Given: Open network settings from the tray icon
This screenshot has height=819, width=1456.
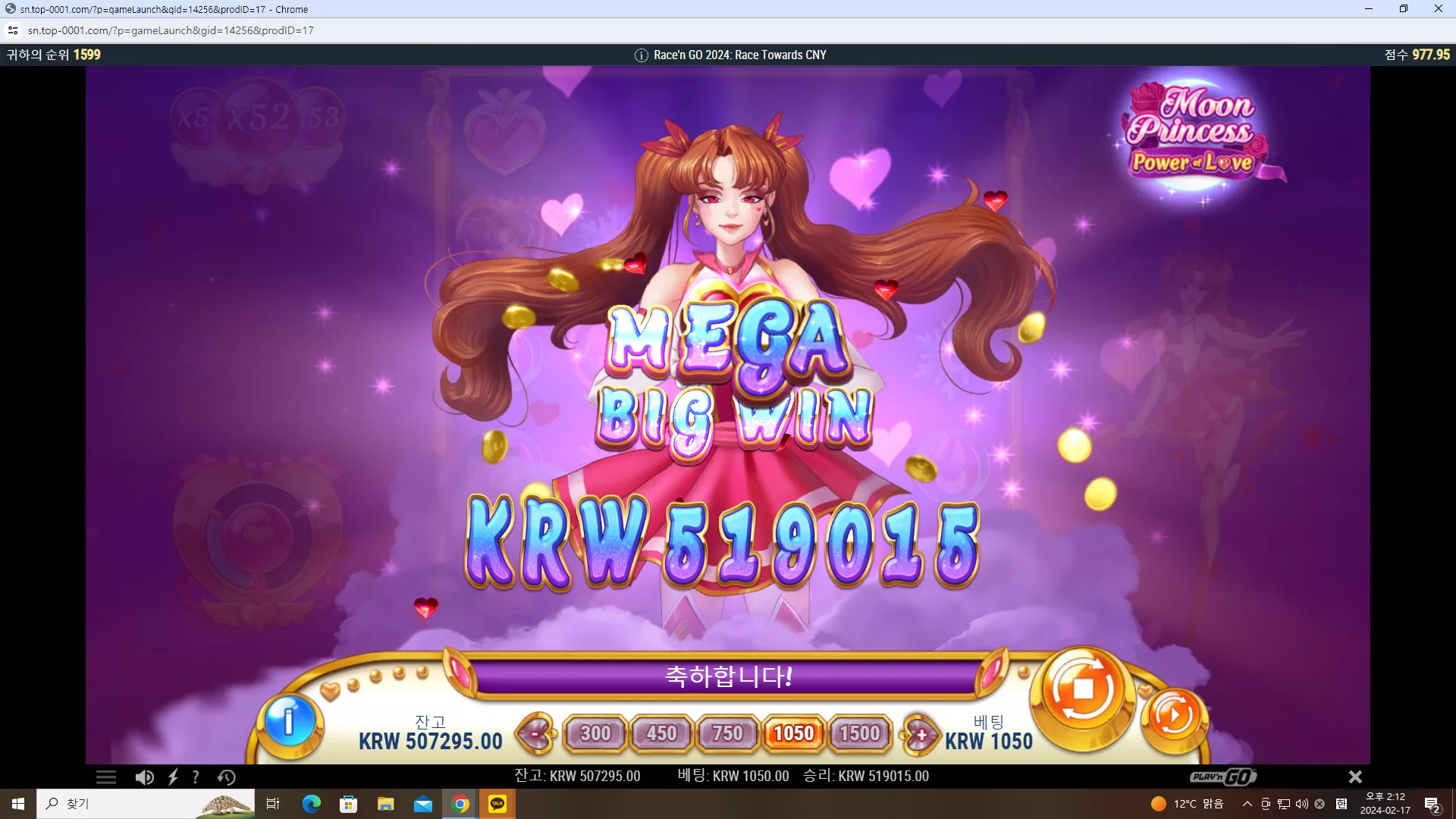Looking at the screenshot, I should (x=1283, y=804).
